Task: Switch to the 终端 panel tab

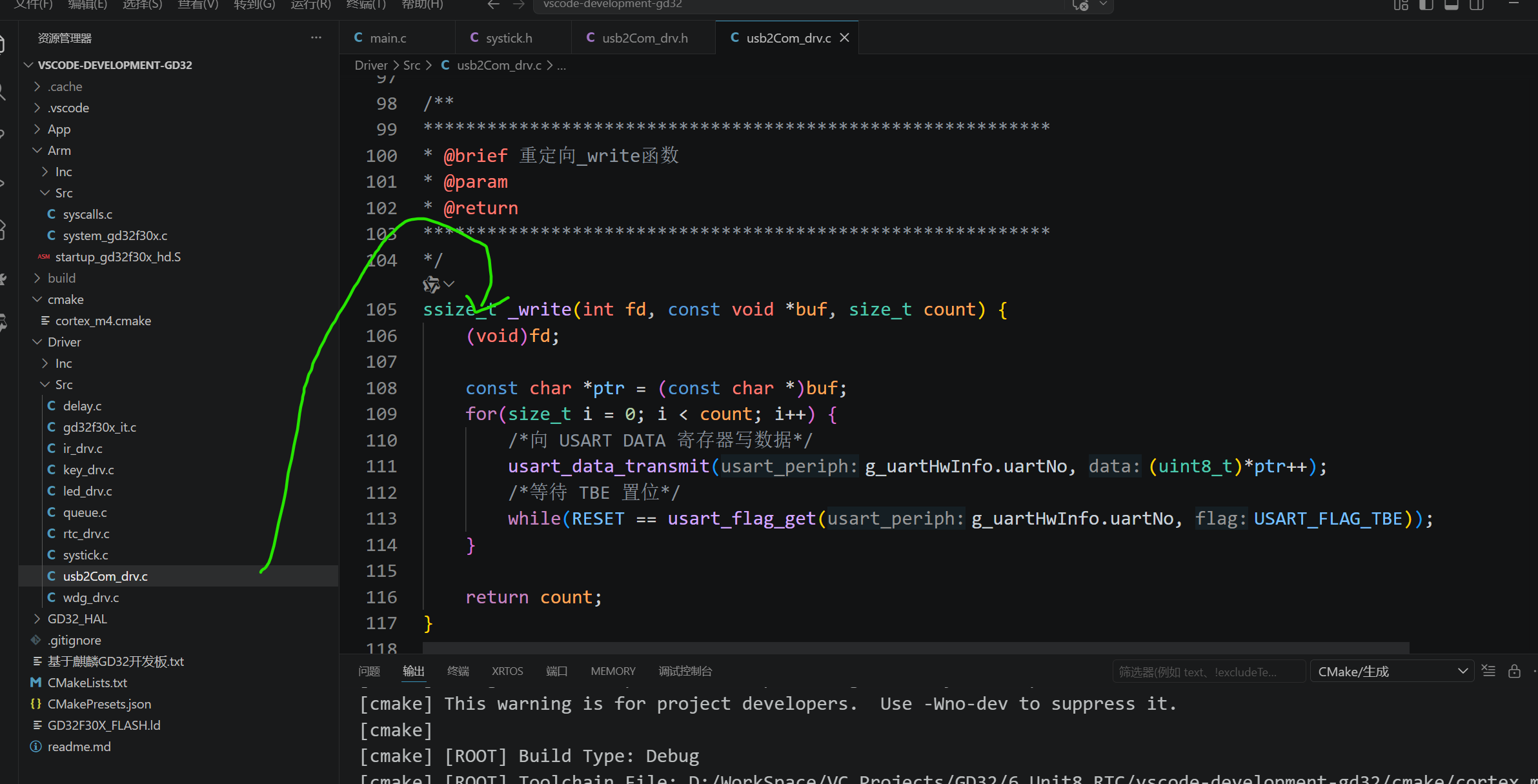Action: [458, 671]
